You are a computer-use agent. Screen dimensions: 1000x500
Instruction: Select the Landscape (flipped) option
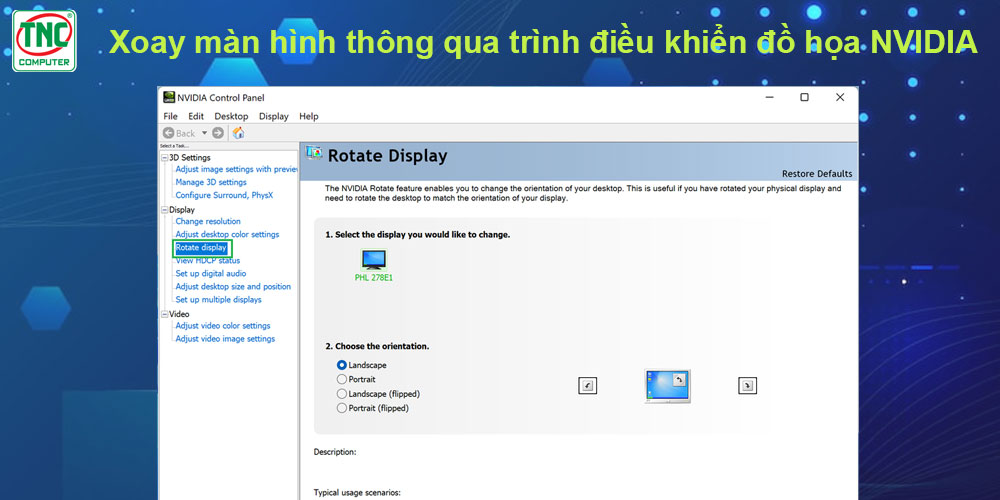(378, 394)
